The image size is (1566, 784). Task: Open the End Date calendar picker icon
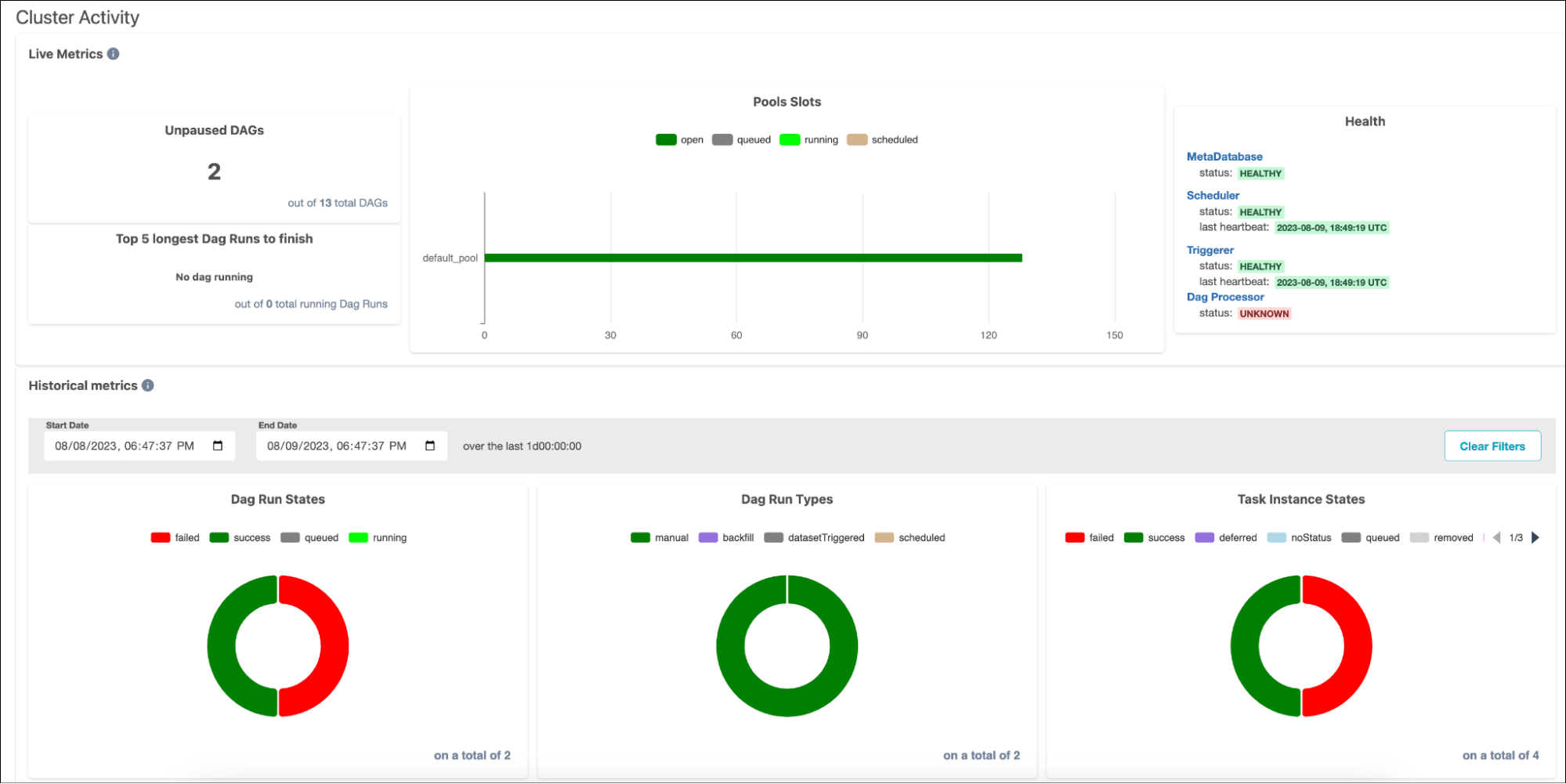pos(430,446)
